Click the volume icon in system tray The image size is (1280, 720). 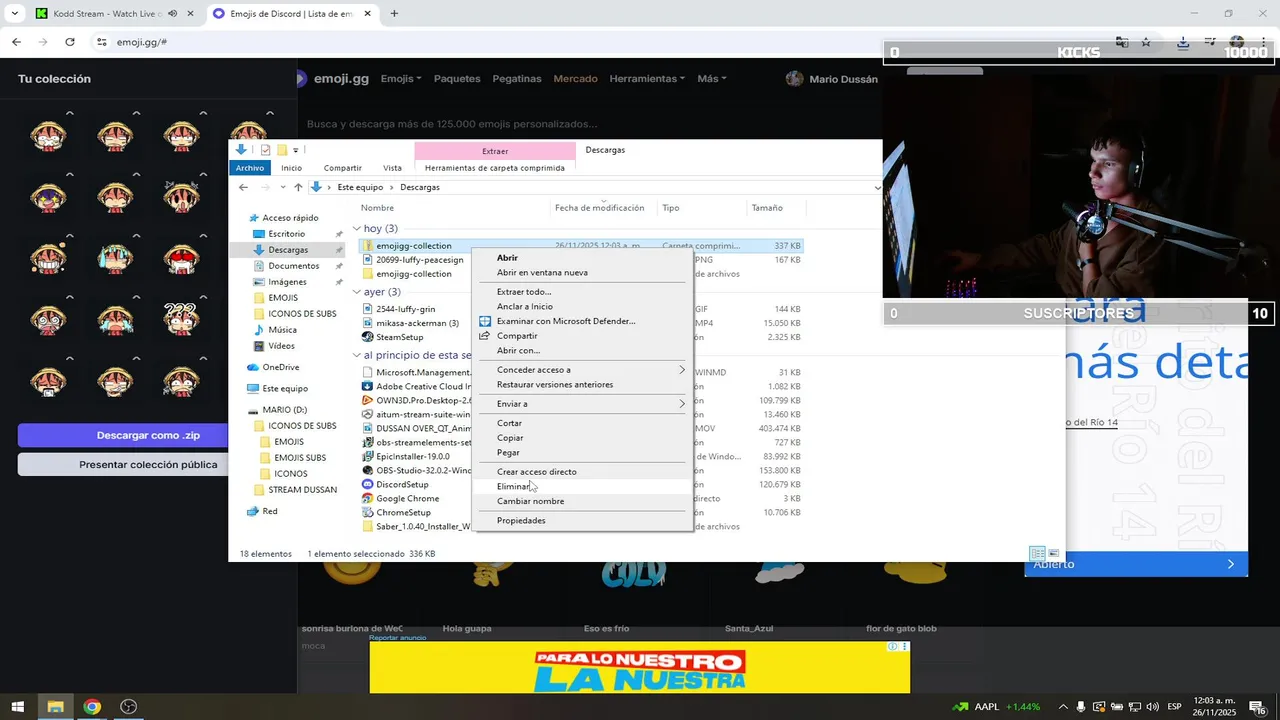tap(1152, 707)
